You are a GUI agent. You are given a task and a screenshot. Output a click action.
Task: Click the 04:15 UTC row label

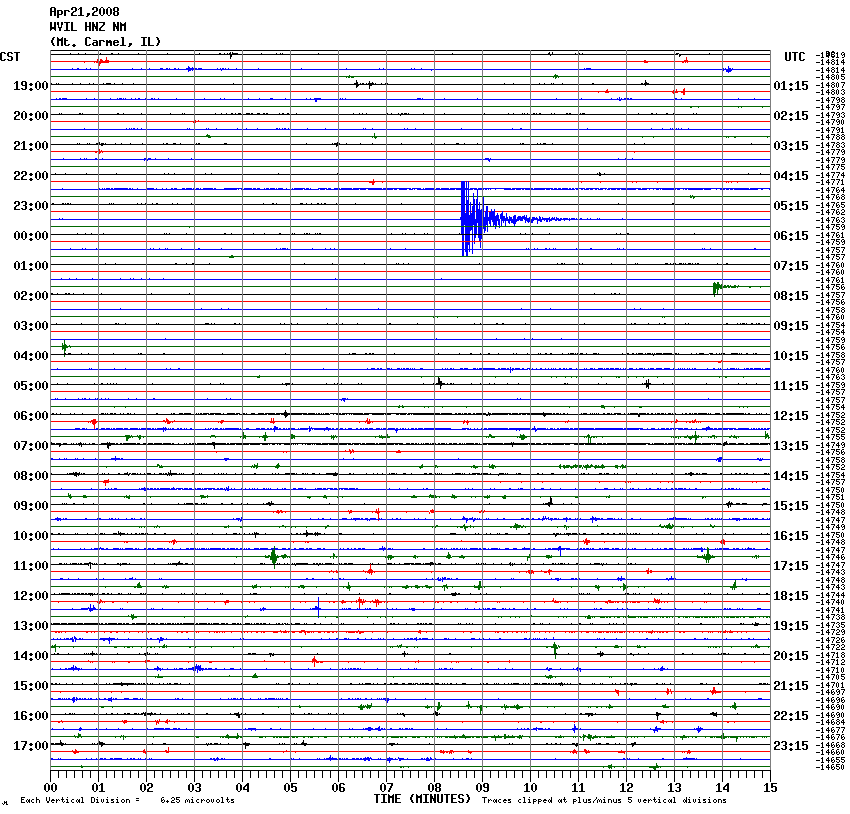click(791, 176)
